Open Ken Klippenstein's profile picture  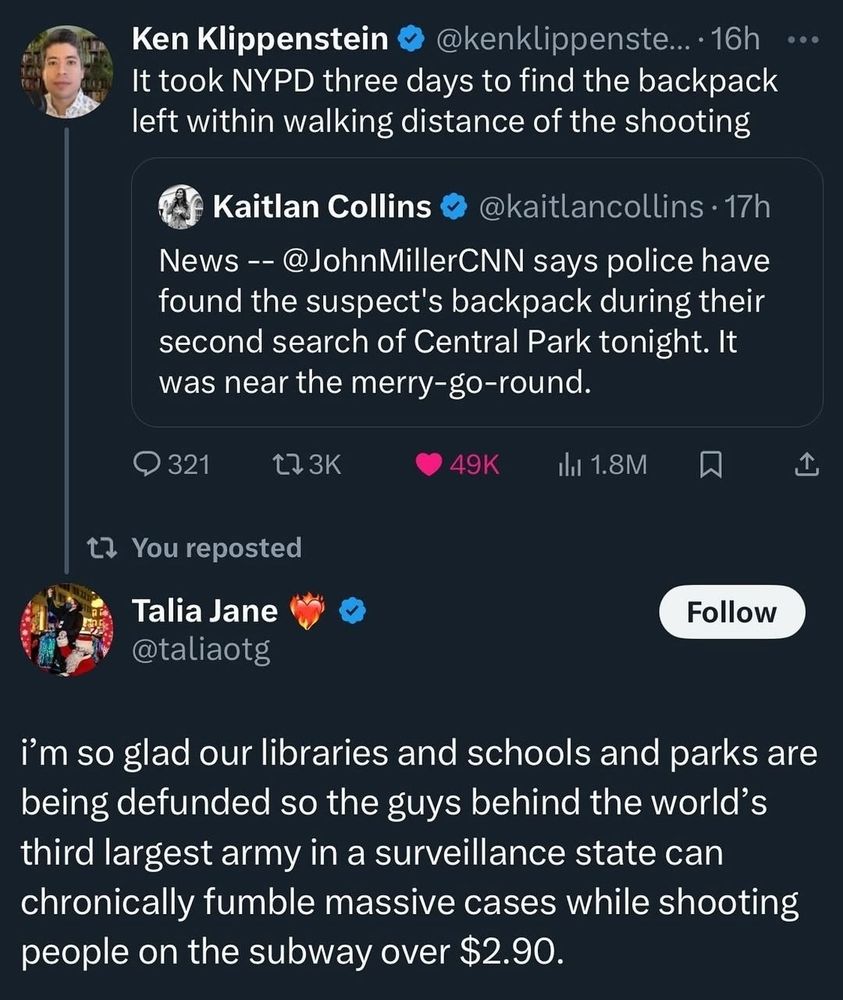(x=66, y=72)
